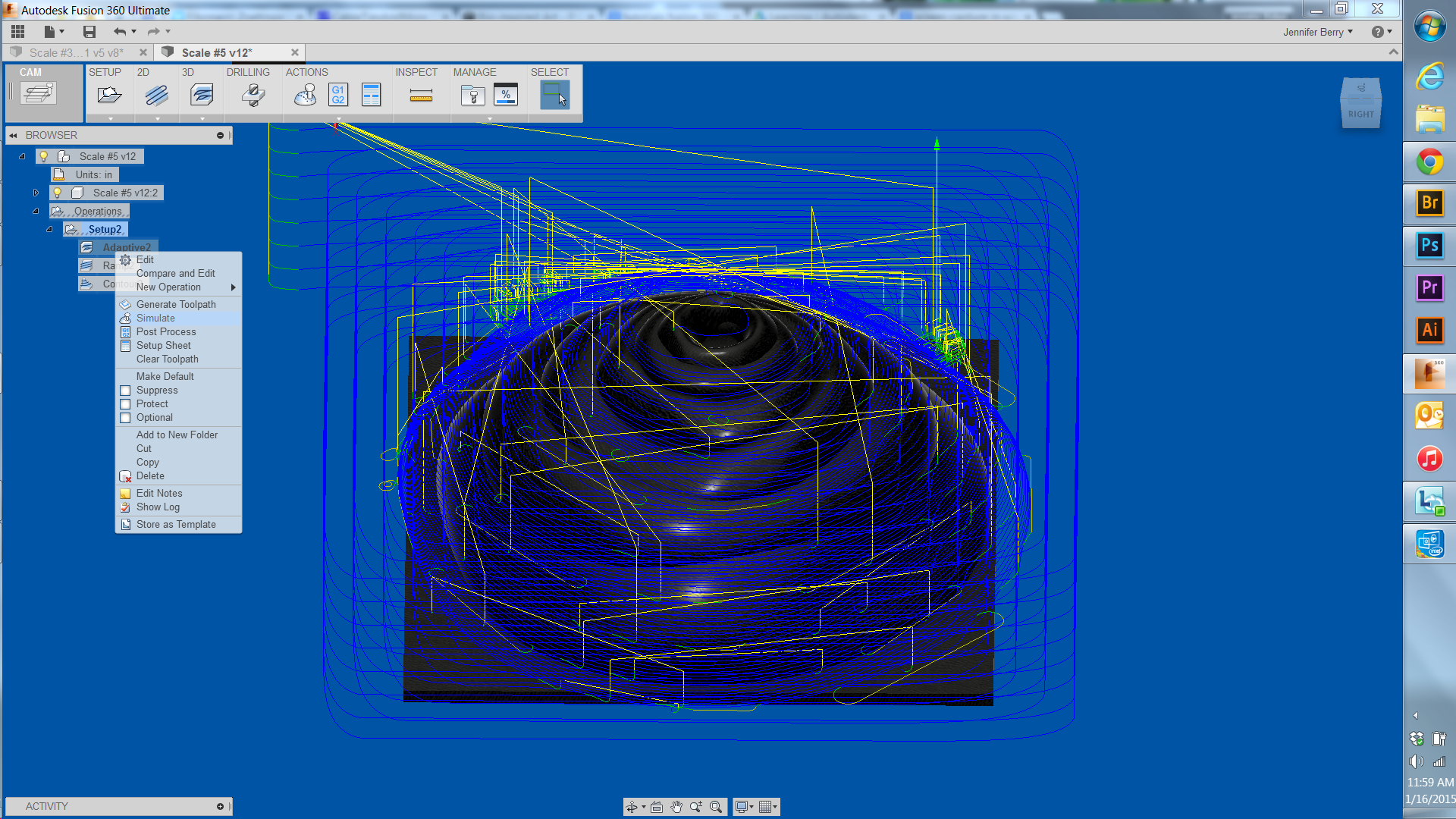This screenshot has width=1456, height=819.
Task: Select the Pan tool in the navigation bar
Action: tap(676, 806)
